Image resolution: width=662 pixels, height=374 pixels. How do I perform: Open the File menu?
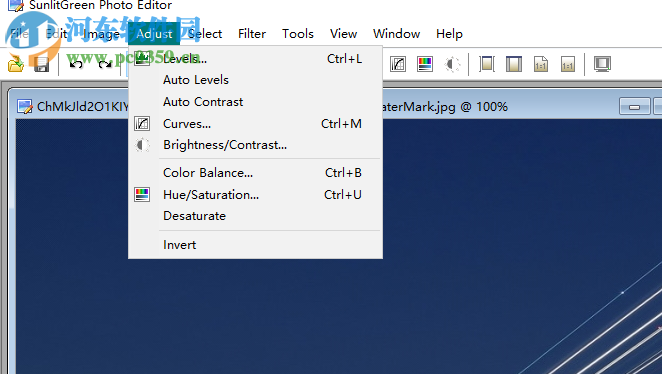pyautogui.click(x=19, y=34)
